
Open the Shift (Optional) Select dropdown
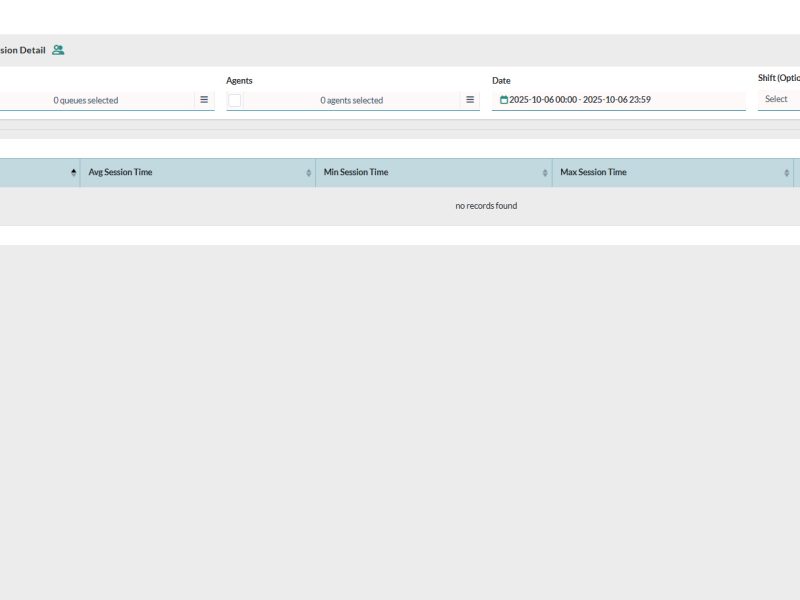(776, 98)
